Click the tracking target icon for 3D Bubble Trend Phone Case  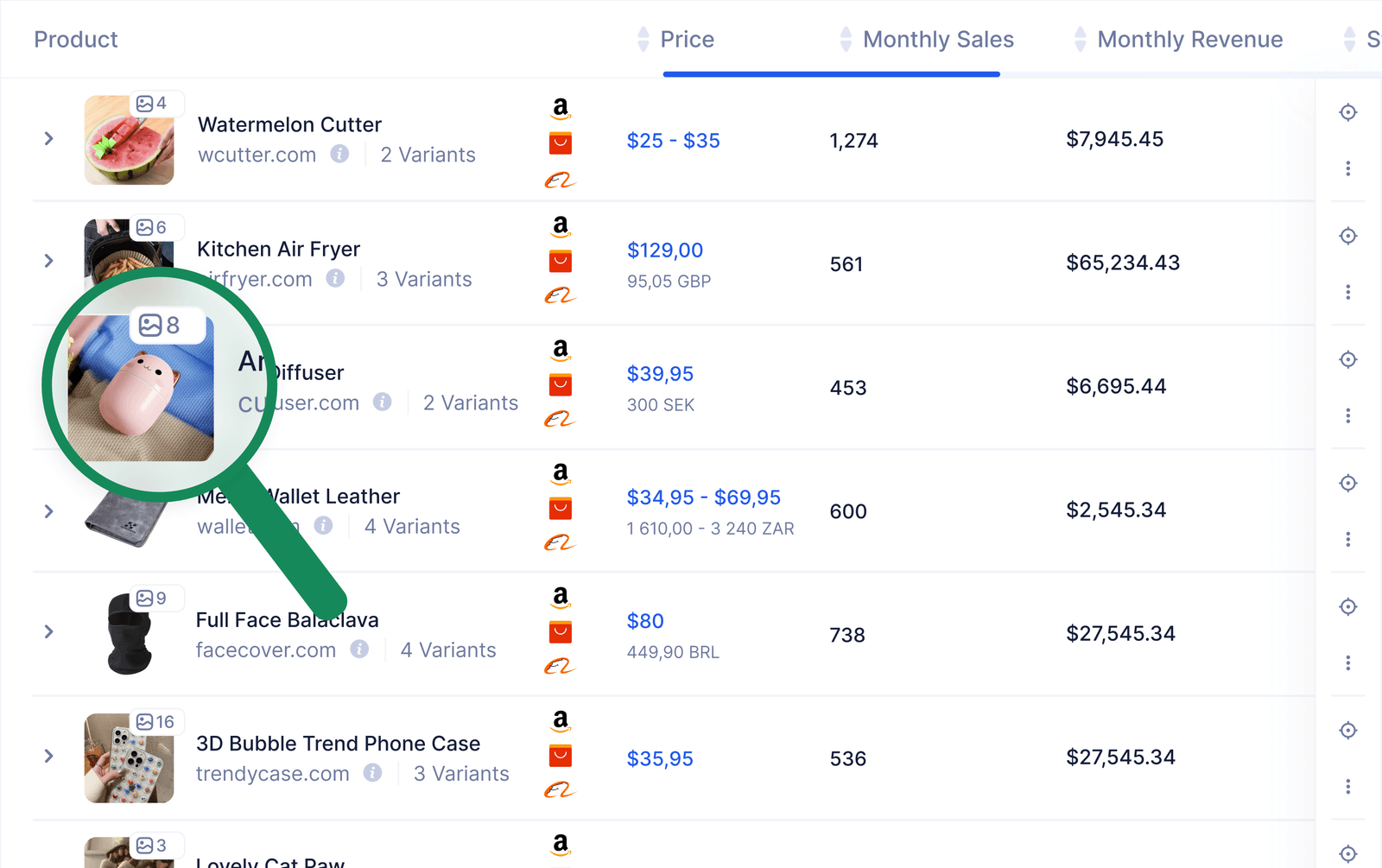[x=1347, y=730]
